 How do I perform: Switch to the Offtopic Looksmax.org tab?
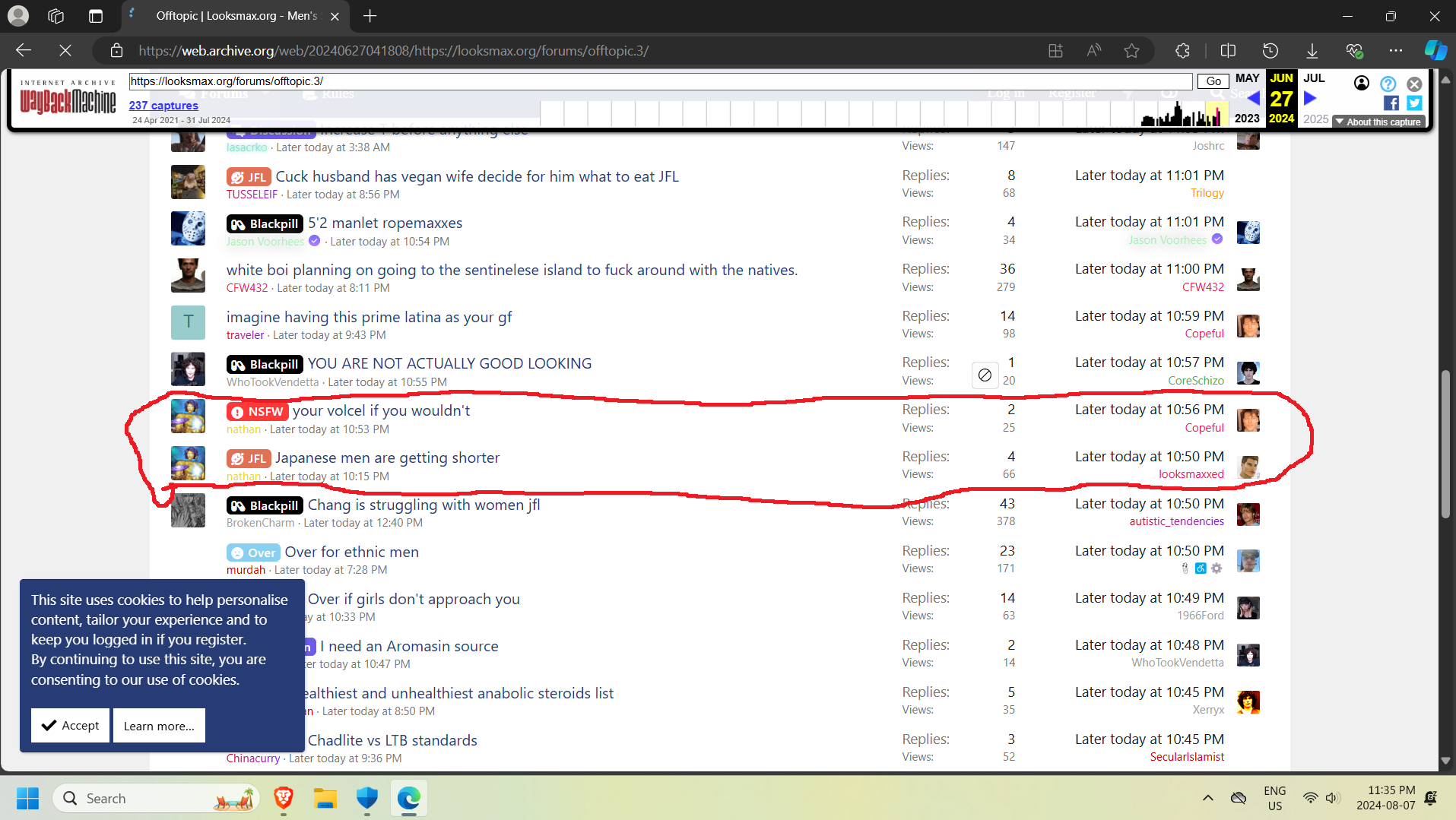tap(236, 16)
